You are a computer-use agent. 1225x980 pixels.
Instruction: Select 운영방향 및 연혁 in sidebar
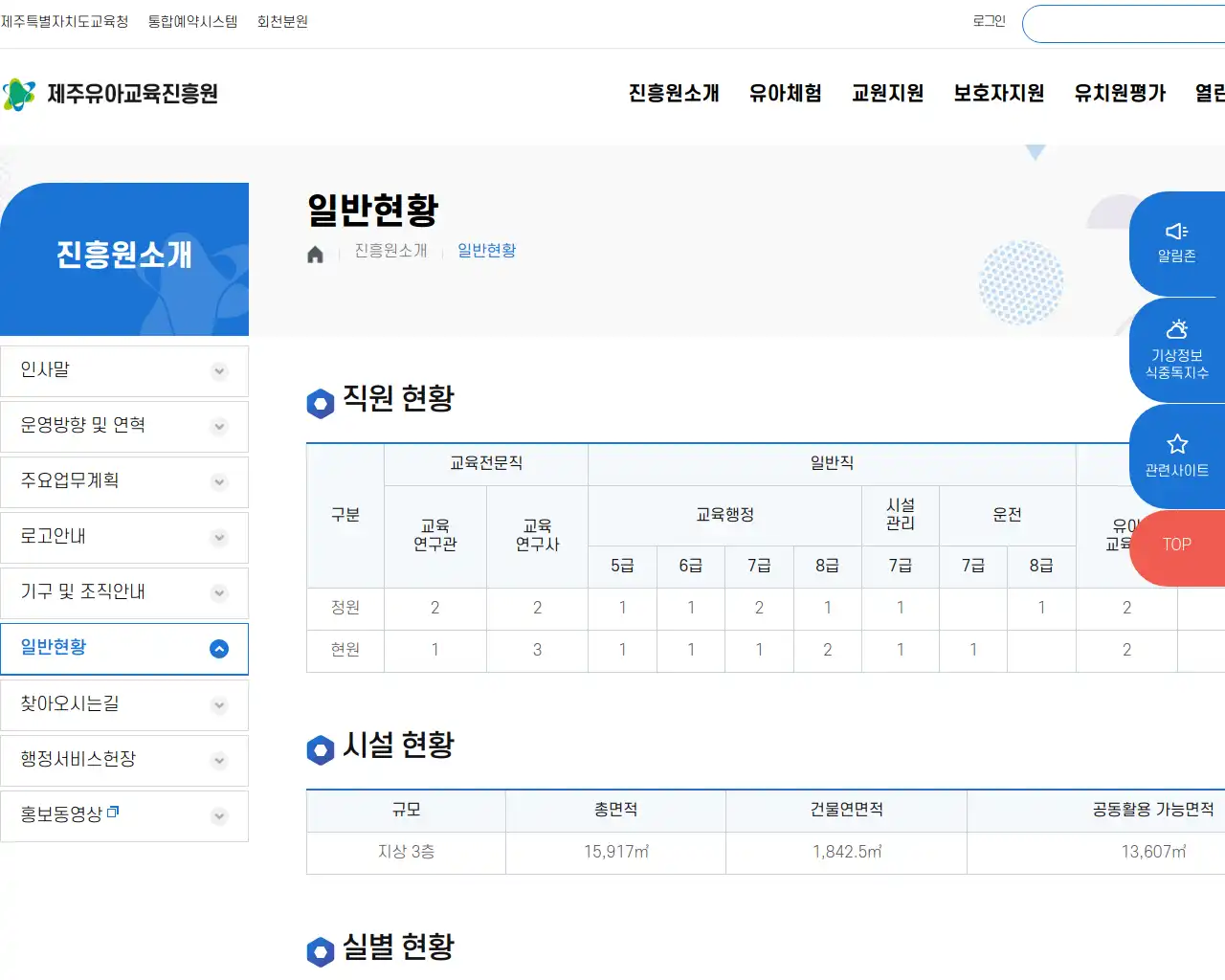coord(124,427)
